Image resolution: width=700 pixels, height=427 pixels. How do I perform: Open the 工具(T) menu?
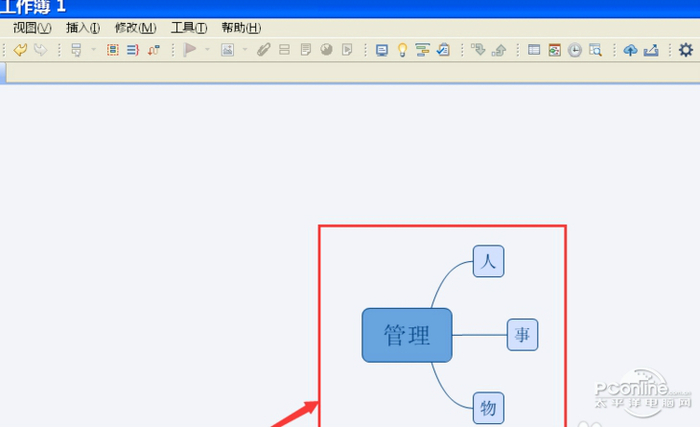pyautogui.click(x=189, y=28)
